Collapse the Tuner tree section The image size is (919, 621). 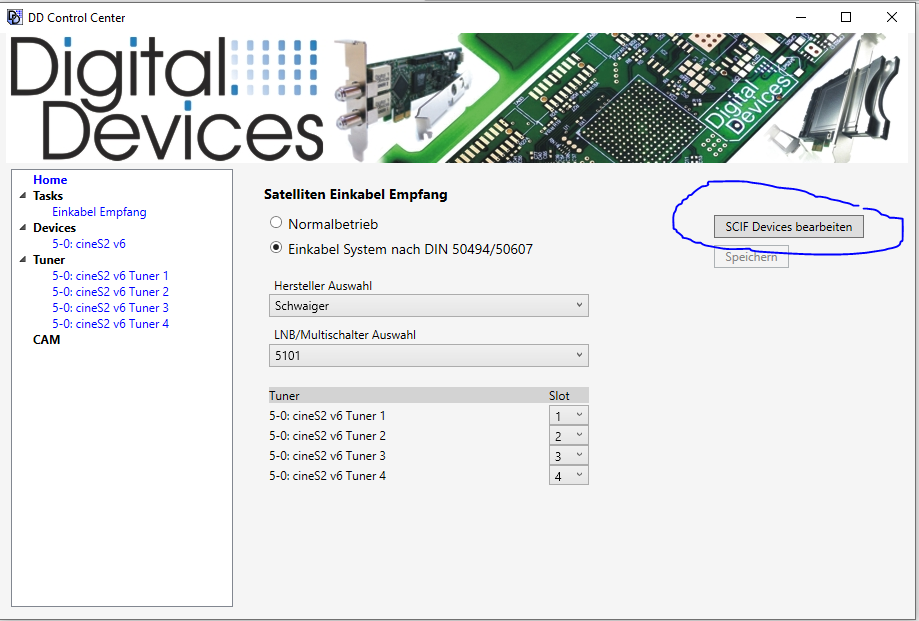tap(23, 260)
